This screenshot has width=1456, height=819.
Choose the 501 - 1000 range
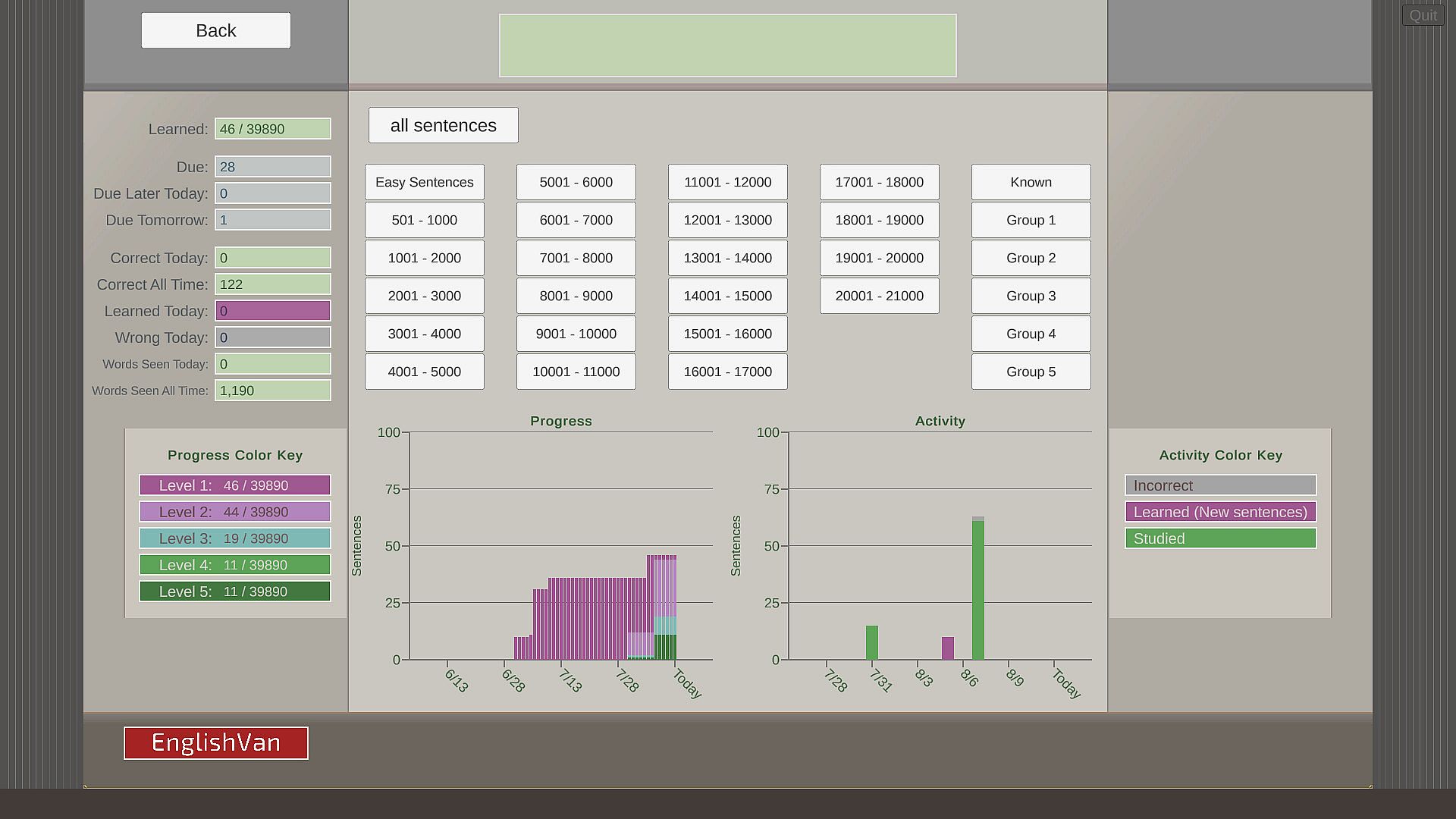424,220
